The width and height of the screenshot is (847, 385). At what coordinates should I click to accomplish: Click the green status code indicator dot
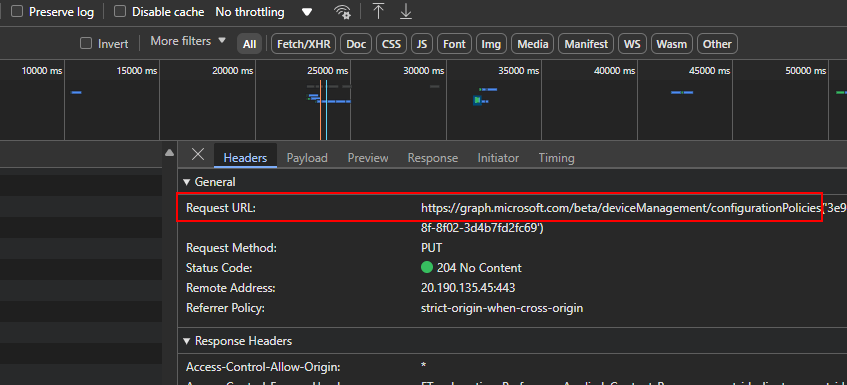coord(427,267)
